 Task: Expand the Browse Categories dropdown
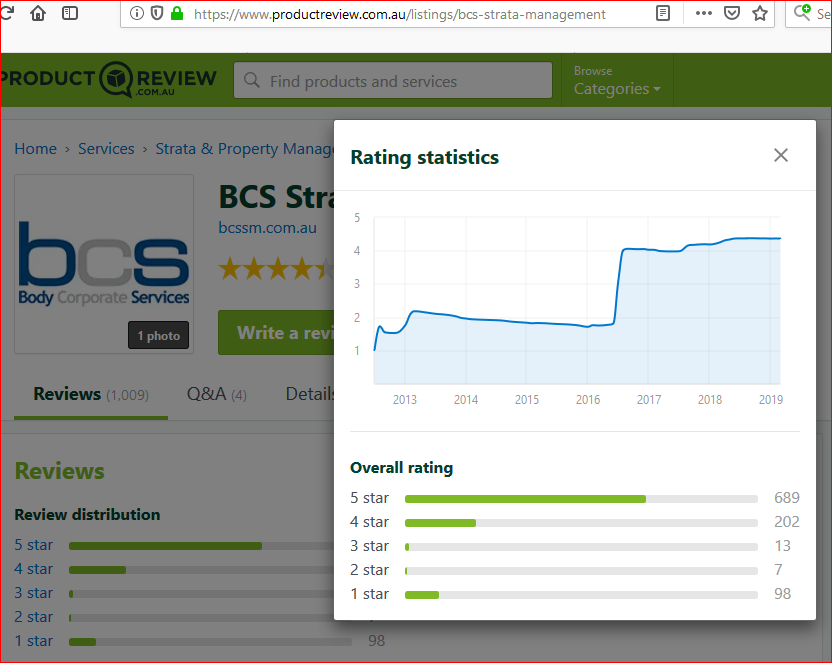(617, 80)
